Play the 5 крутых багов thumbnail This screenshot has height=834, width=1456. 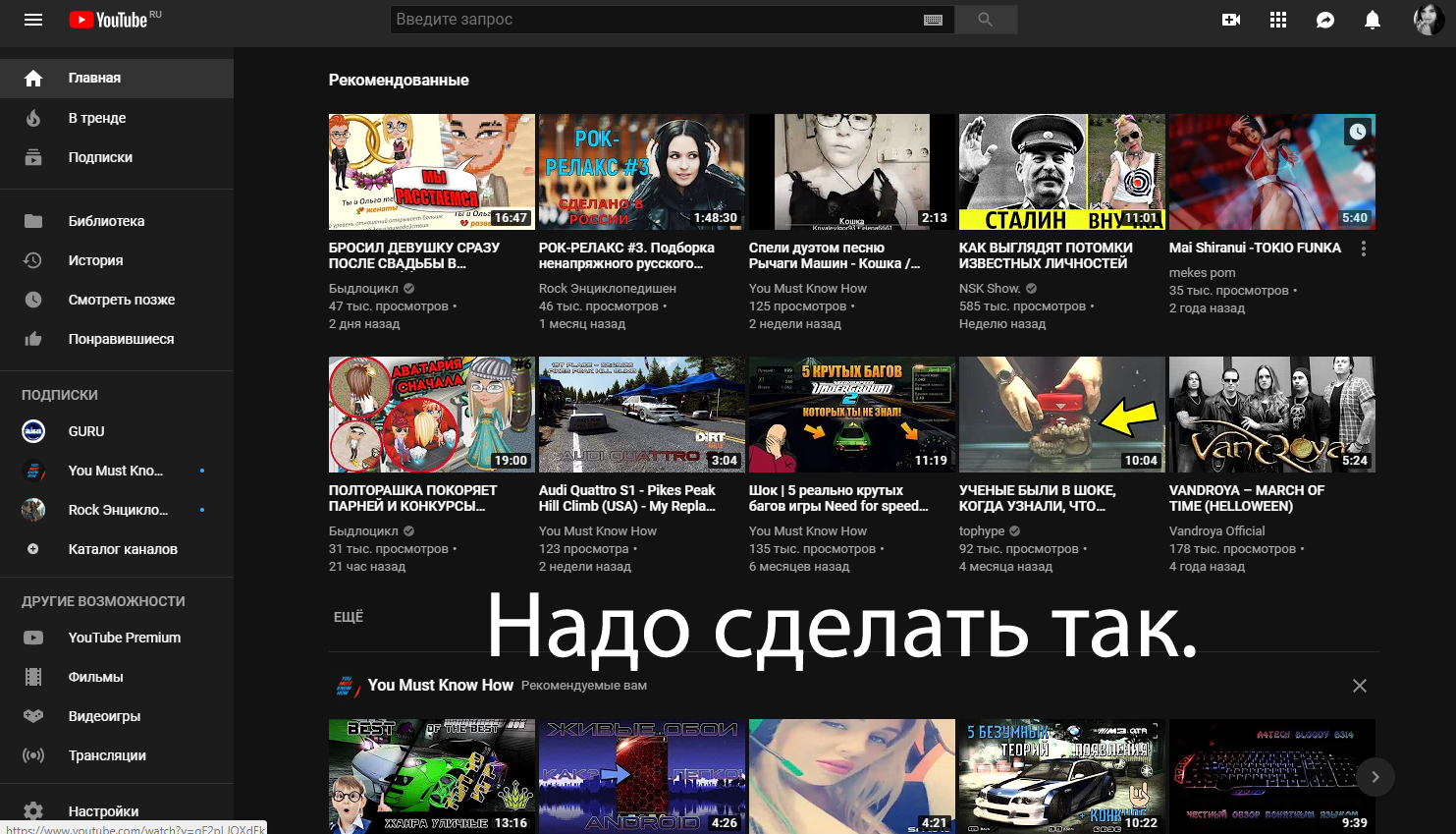[x=852, y=415]
